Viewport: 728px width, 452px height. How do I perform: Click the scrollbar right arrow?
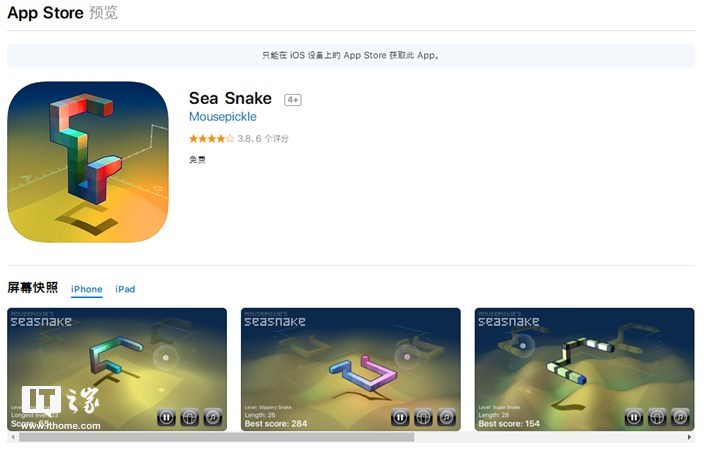pyautogui.click(x=689, y=437)
